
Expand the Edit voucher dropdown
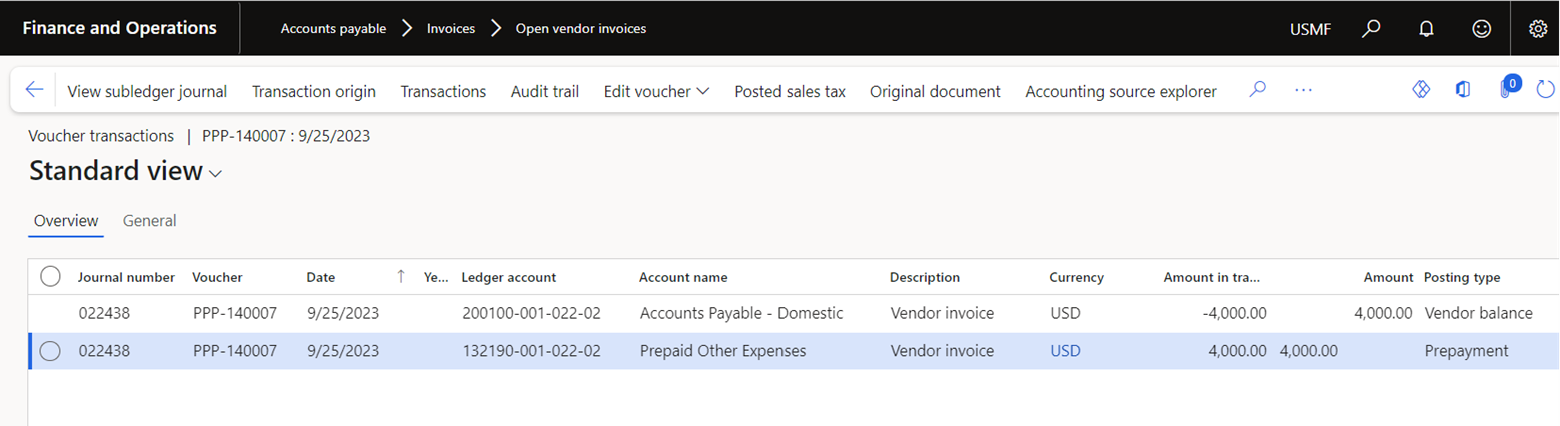656,91
